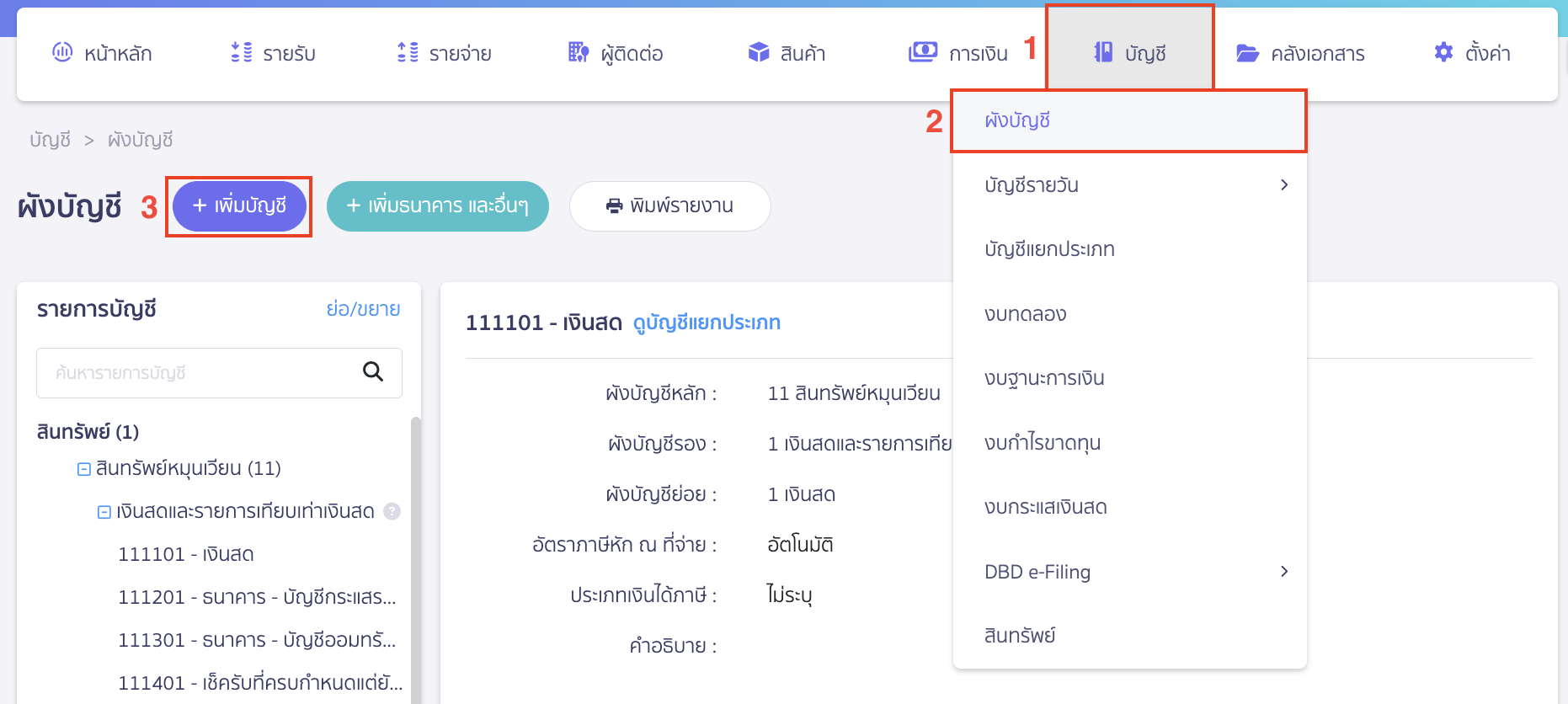Click the folder icon beside คลังเอกสาร

tap(1247, 53)
